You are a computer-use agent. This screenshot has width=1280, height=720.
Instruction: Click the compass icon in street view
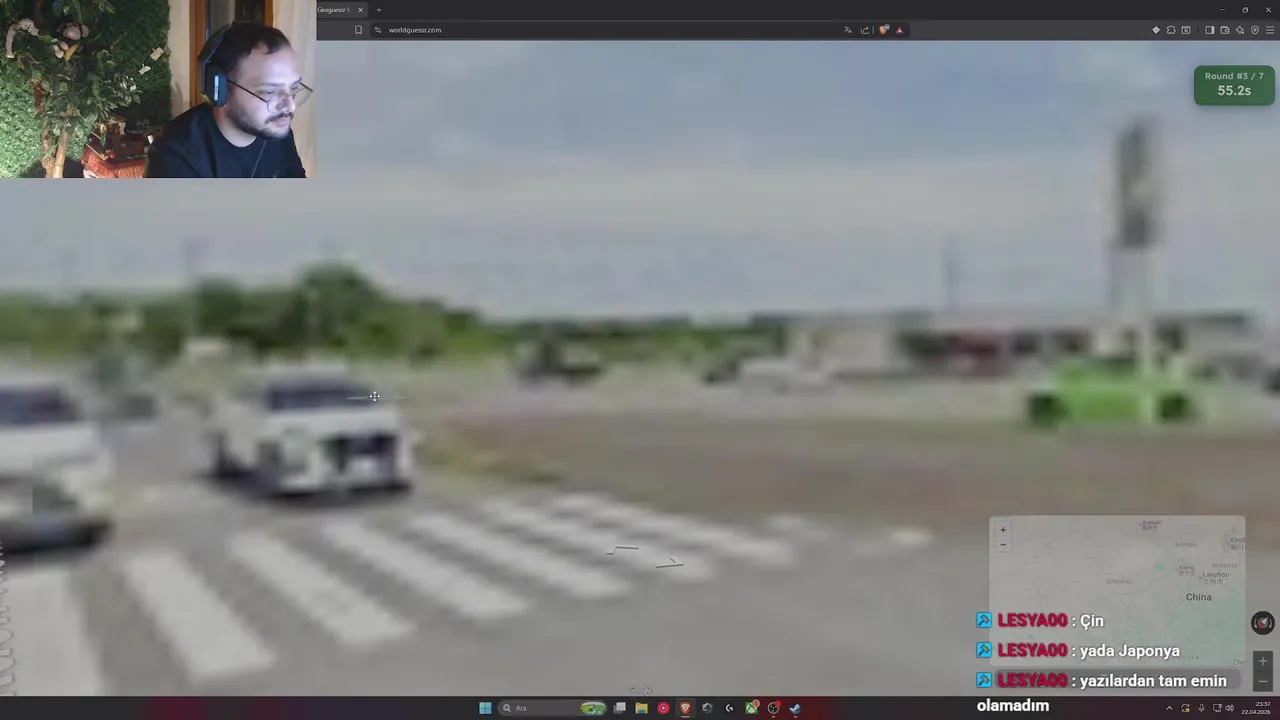[1263, 623]
